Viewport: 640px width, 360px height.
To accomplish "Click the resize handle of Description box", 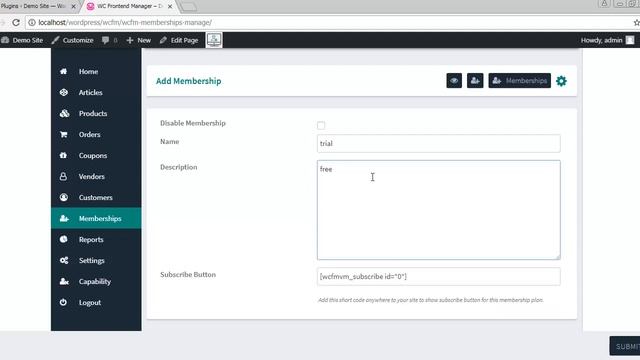I will click(558, 257).
